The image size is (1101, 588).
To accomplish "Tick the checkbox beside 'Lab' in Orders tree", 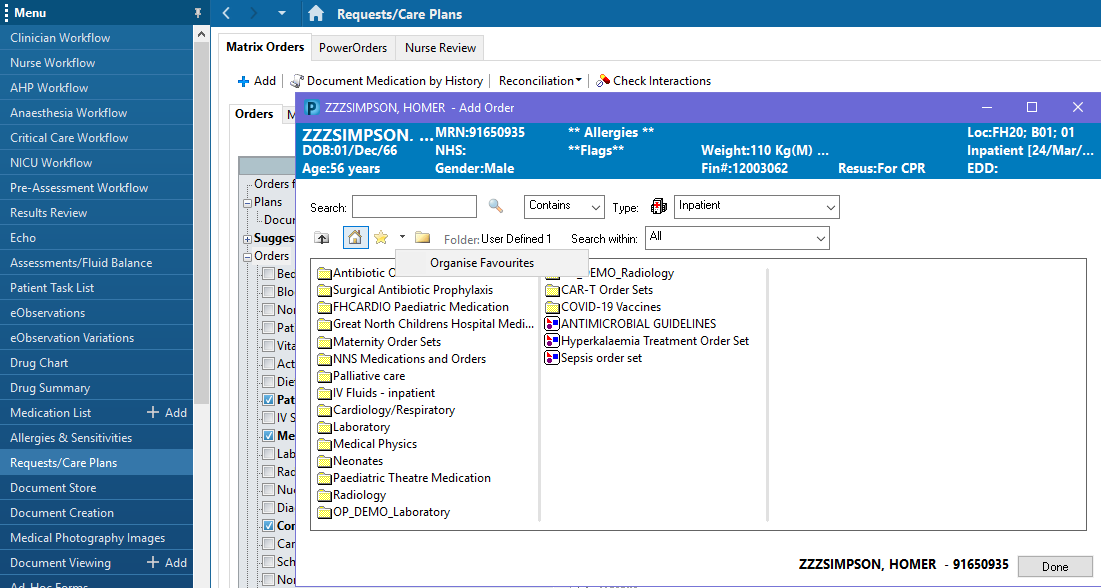I will point(268,454).
